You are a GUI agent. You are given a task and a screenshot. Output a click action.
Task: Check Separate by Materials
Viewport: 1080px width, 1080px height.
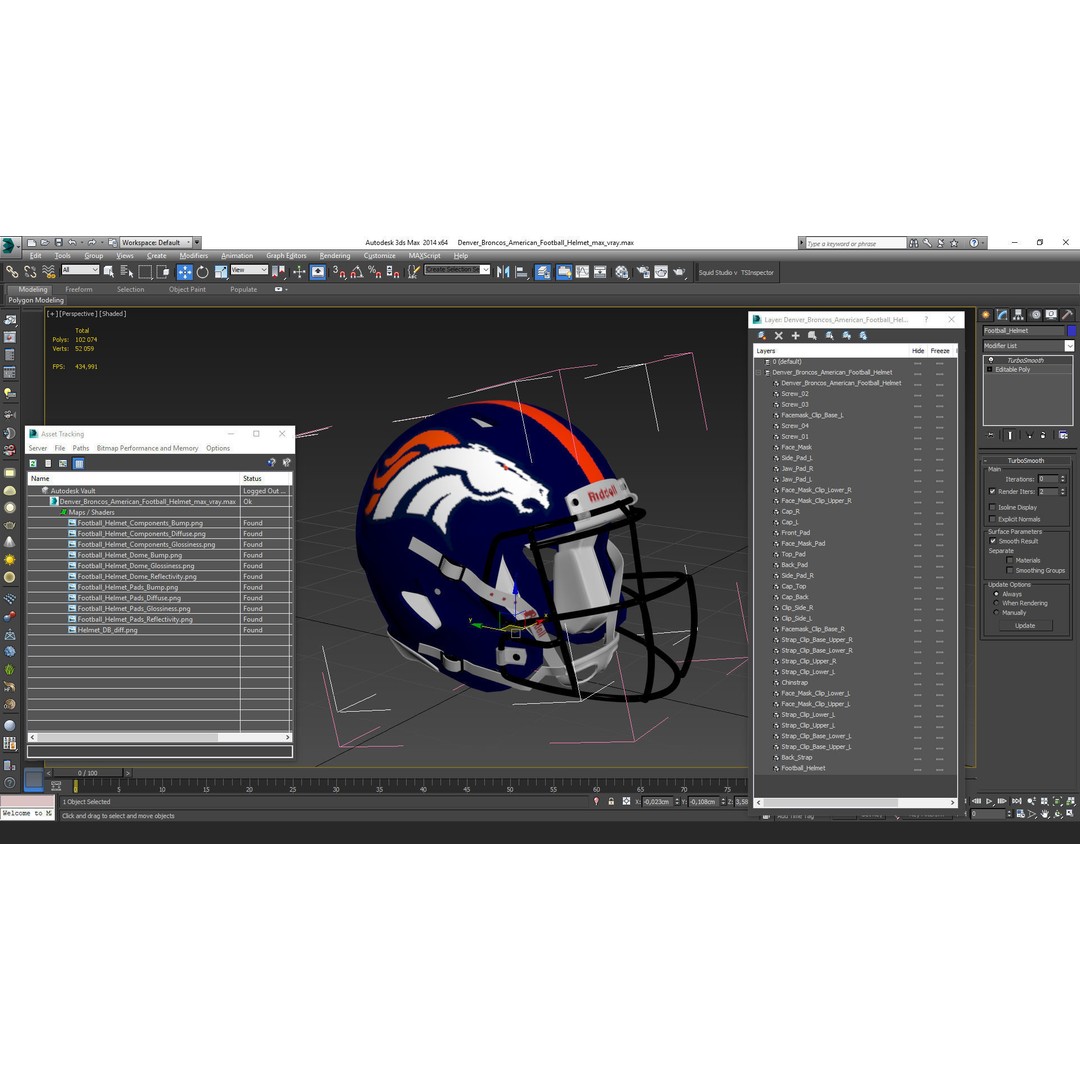pos(1010,560)
